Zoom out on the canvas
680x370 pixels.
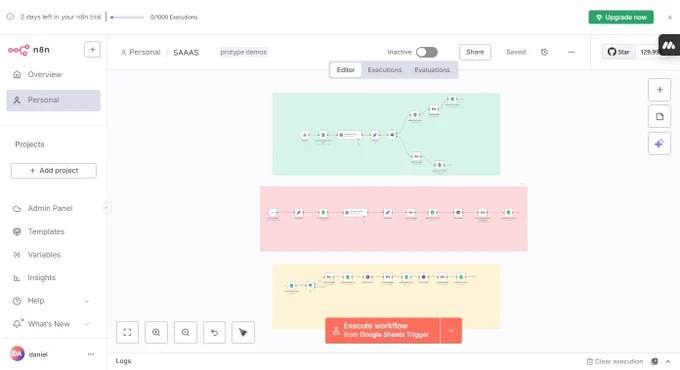(x=185, y=332)
